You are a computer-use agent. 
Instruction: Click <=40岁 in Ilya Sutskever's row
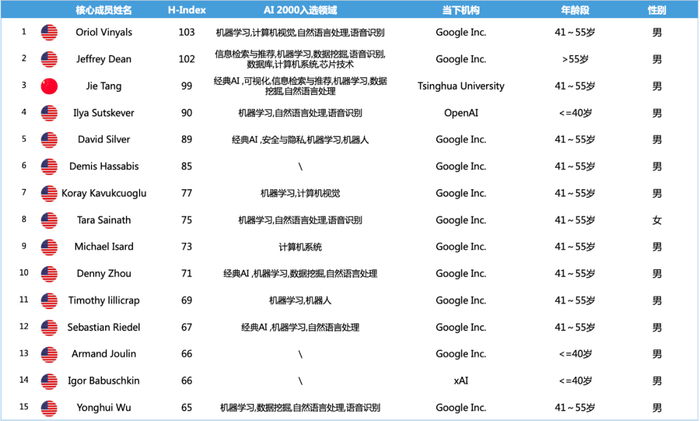tap(575, 113)
